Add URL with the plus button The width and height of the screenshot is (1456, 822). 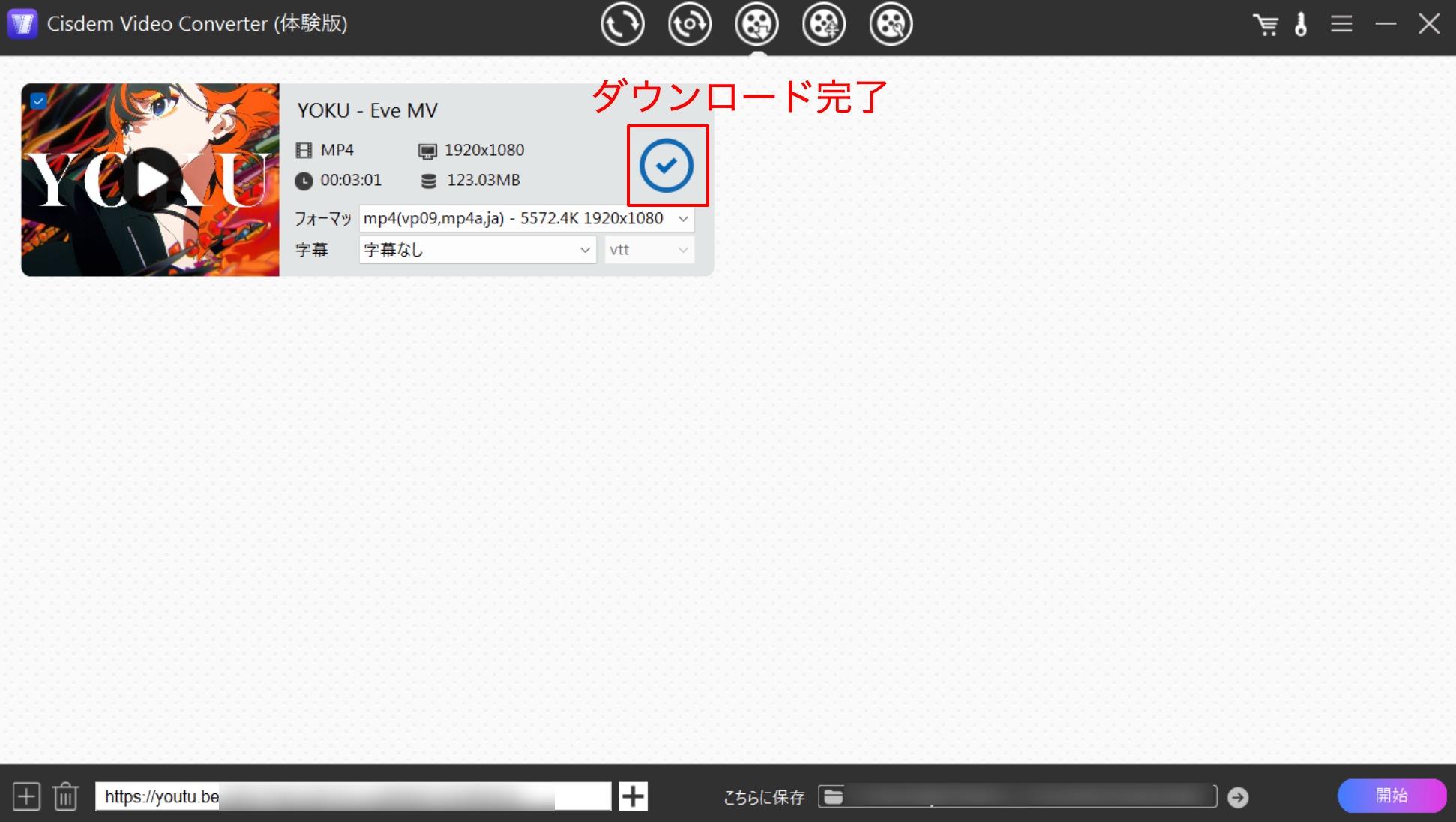coord(633,796)
